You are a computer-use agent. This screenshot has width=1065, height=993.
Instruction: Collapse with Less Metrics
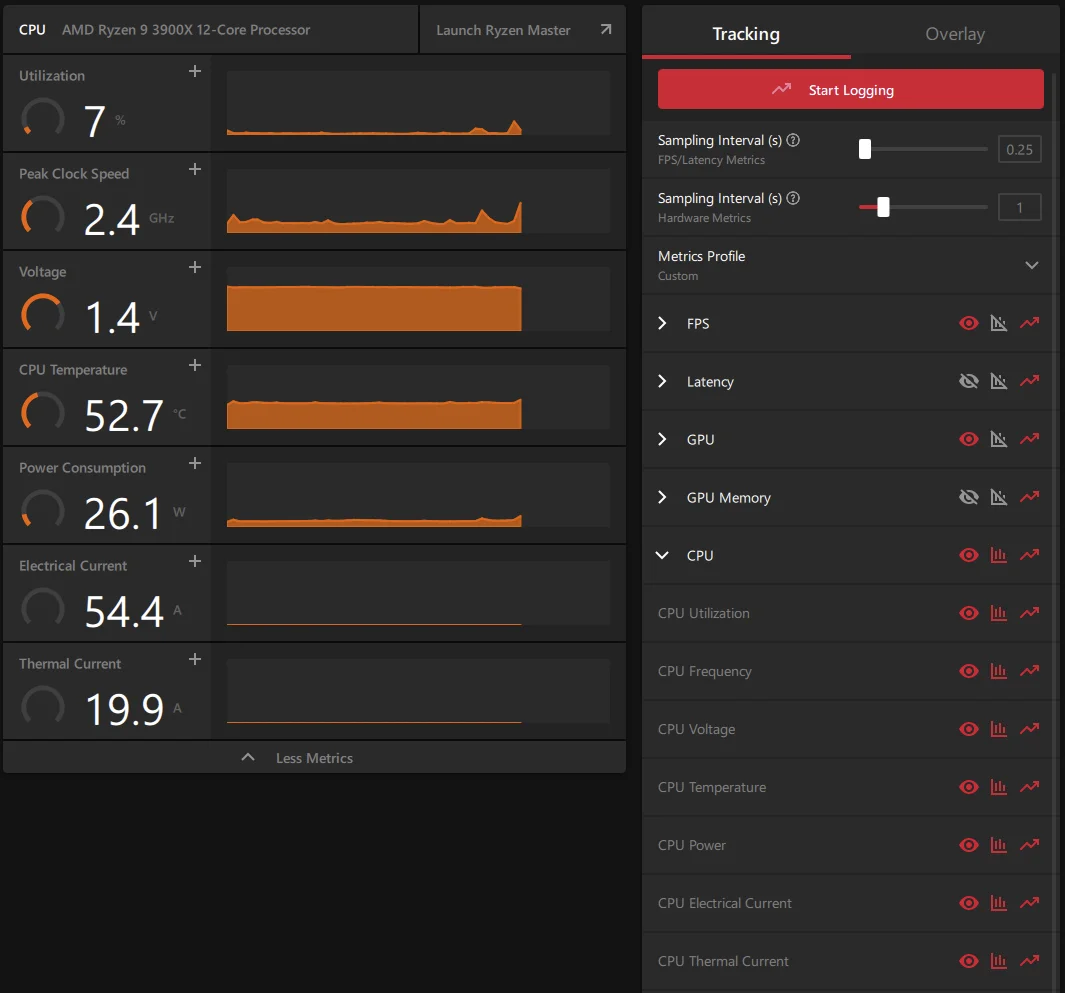point(314,757)
